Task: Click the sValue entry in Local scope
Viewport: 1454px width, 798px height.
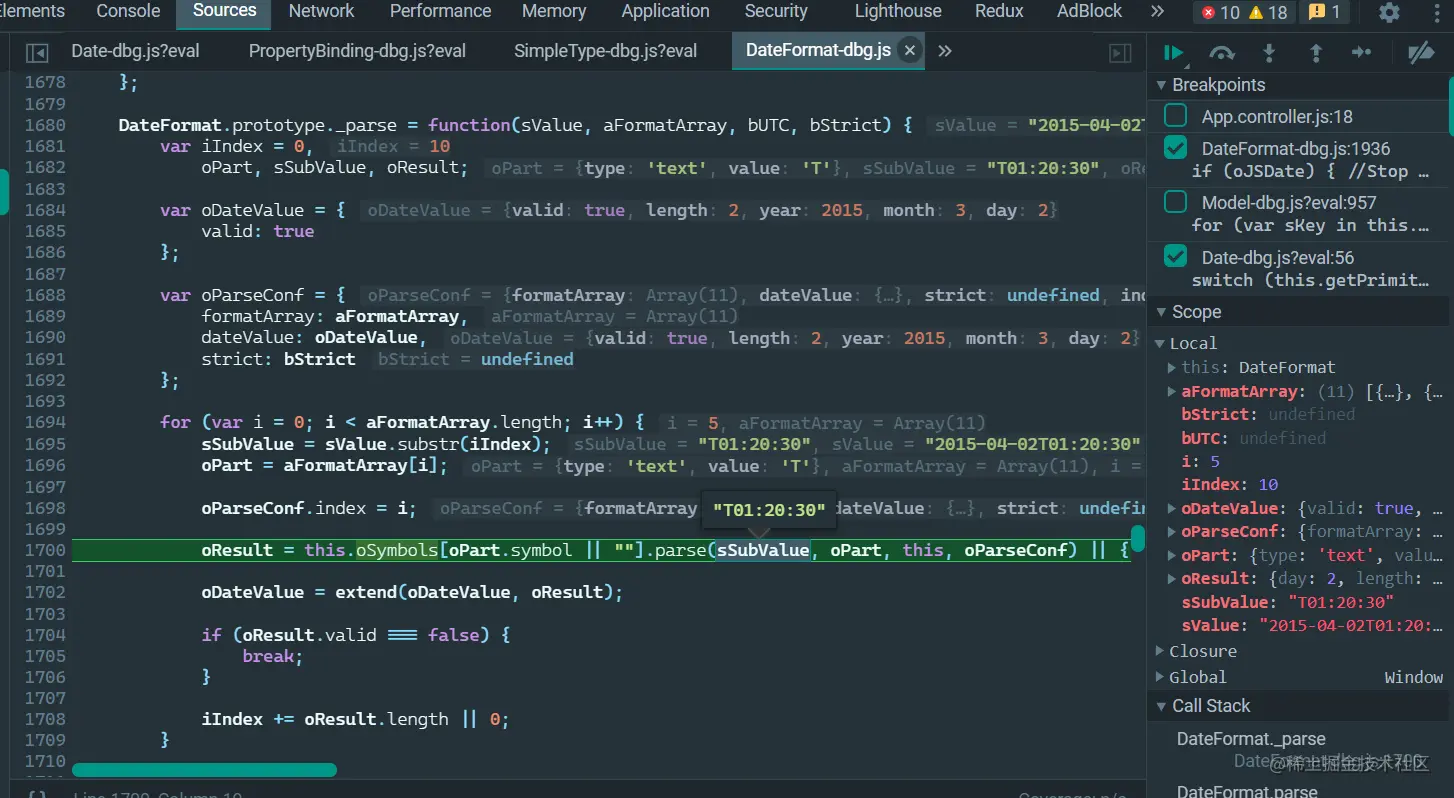Action: coord(1312,625)
